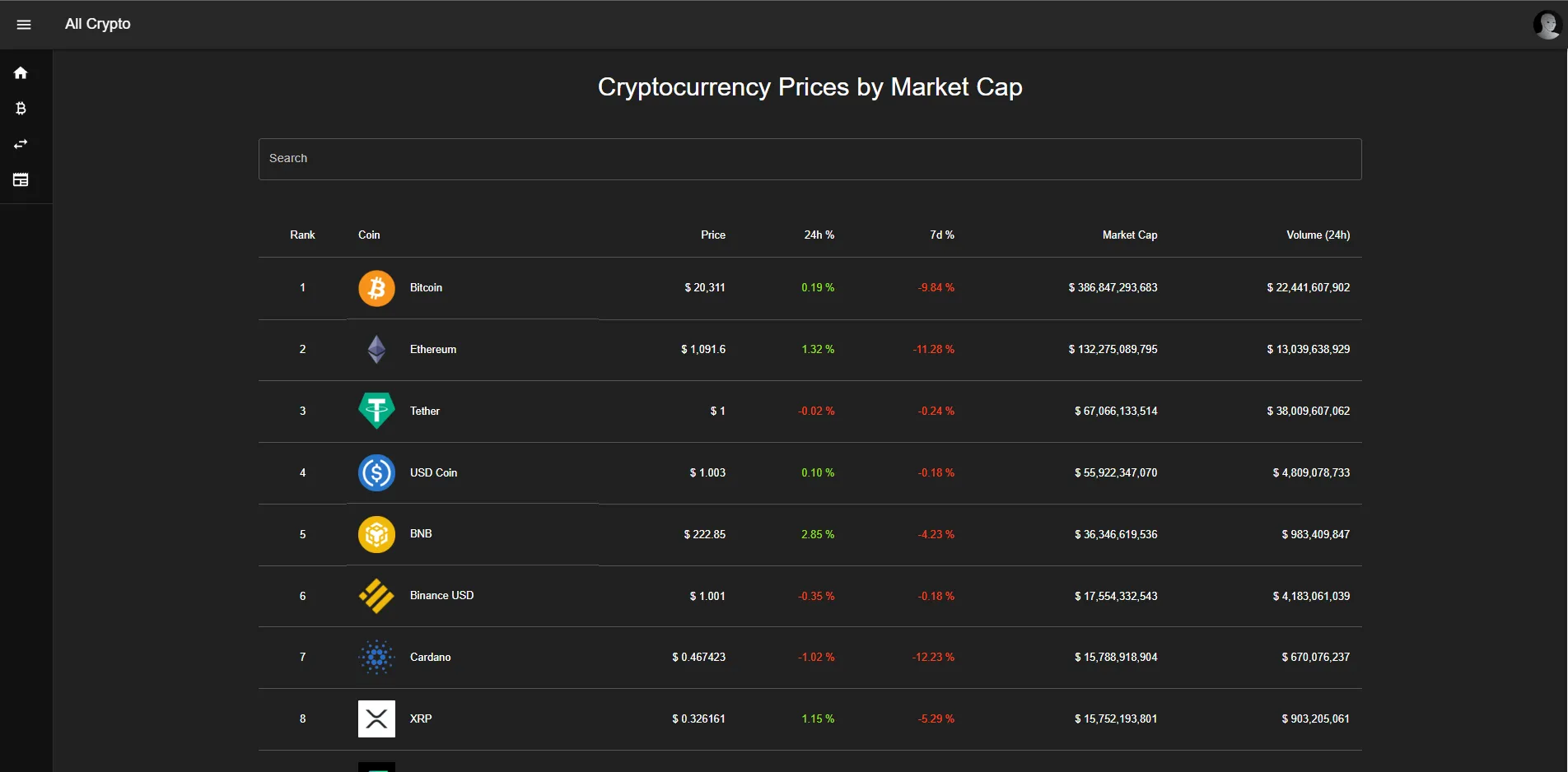This screenshot has width=1568, height=772.
Task: Open the News section from the sidebar
Action: click(21, 179)
